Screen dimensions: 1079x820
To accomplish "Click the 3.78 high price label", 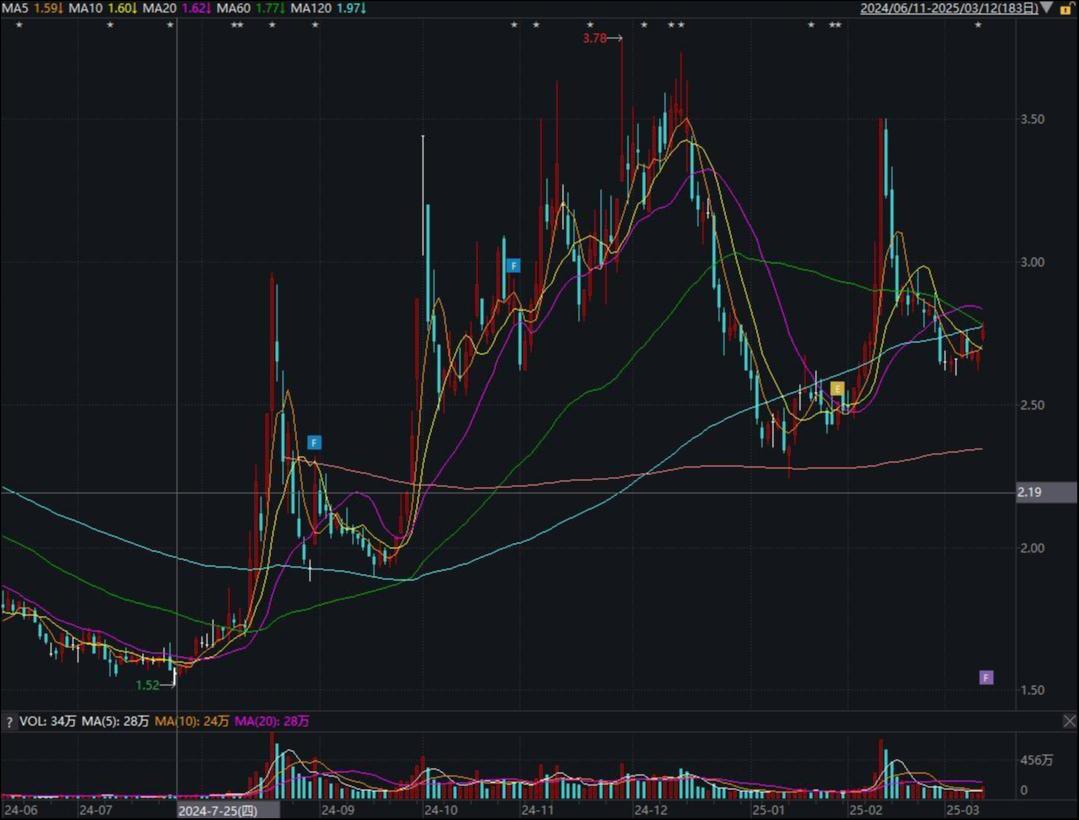I will tap(595, 39).
